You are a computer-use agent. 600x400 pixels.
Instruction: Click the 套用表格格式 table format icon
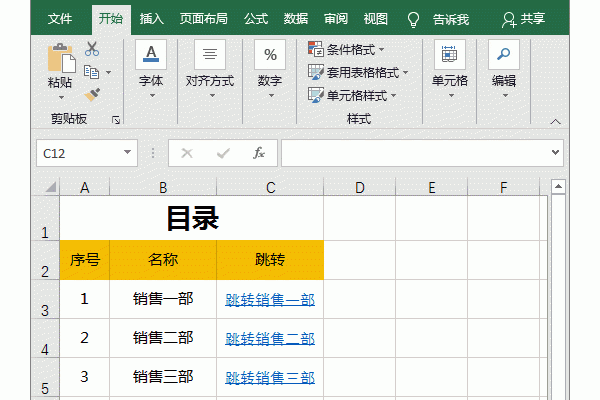point(316,72)
